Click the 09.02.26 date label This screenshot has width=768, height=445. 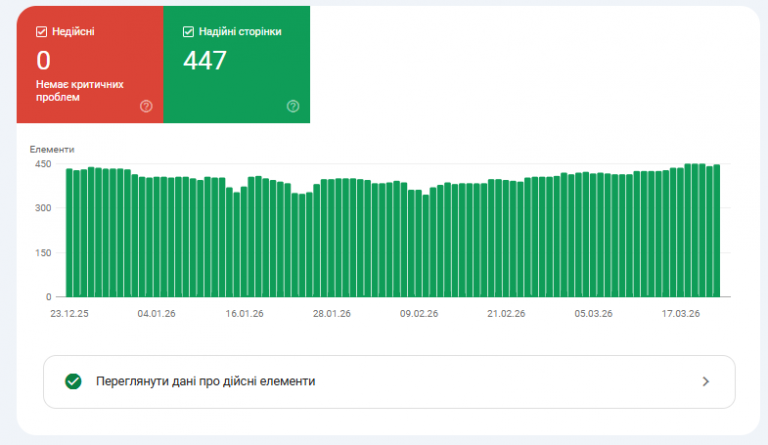point(419,314)
